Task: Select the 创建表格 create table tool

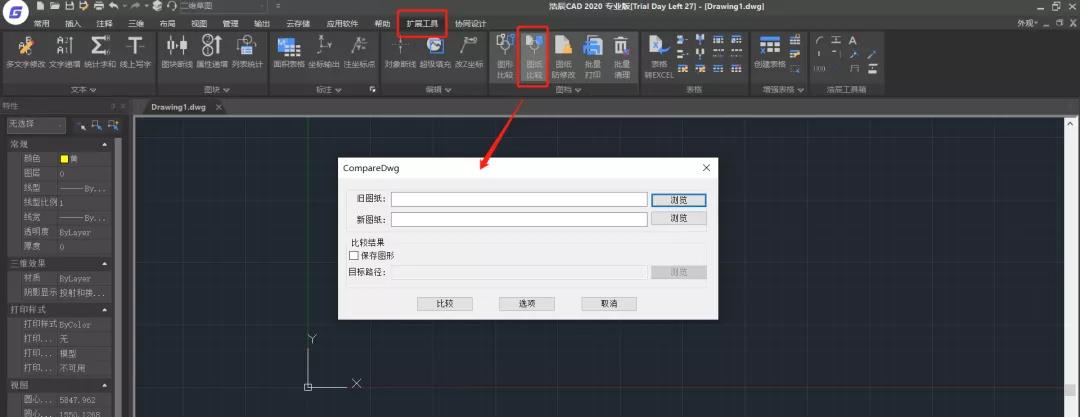Action: 770,51
